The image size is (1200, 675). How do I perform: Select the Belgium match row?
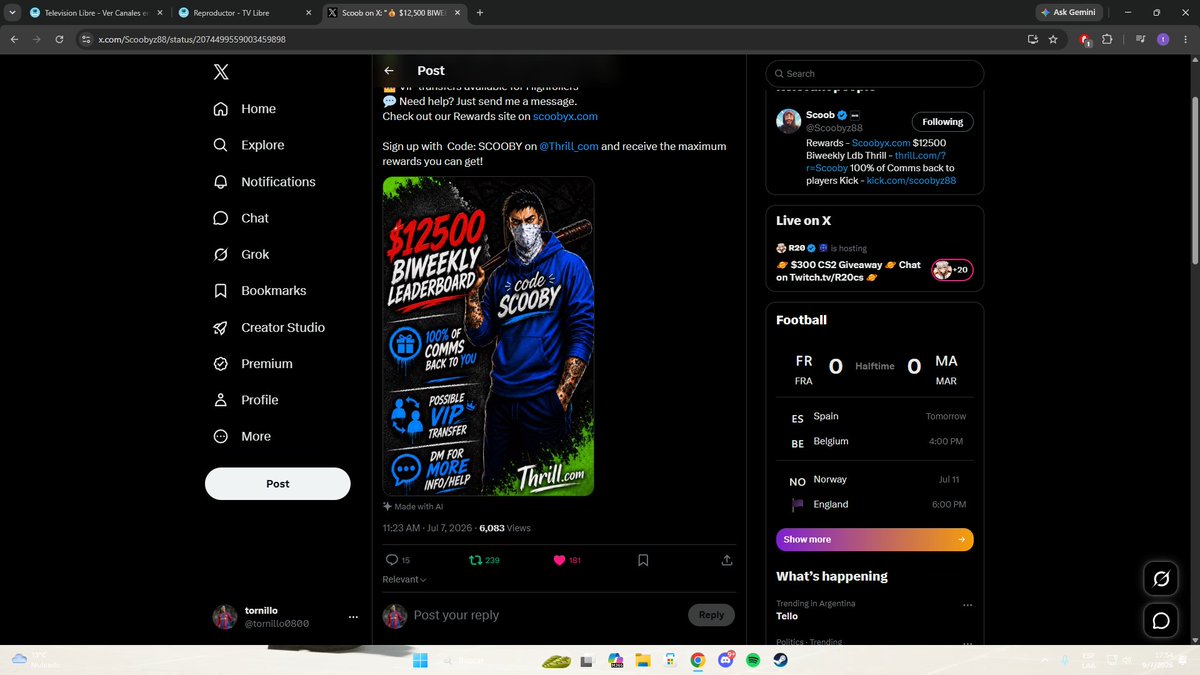(875, 442)
